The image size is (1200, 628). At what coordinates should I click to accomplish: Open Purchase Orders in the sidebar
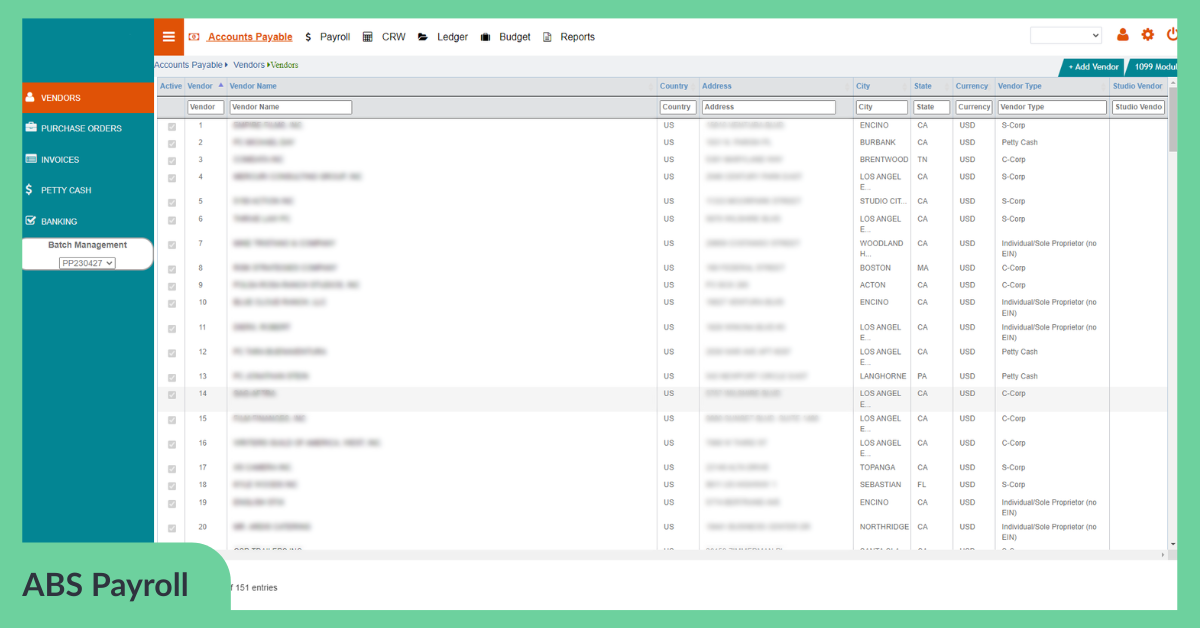87,128
